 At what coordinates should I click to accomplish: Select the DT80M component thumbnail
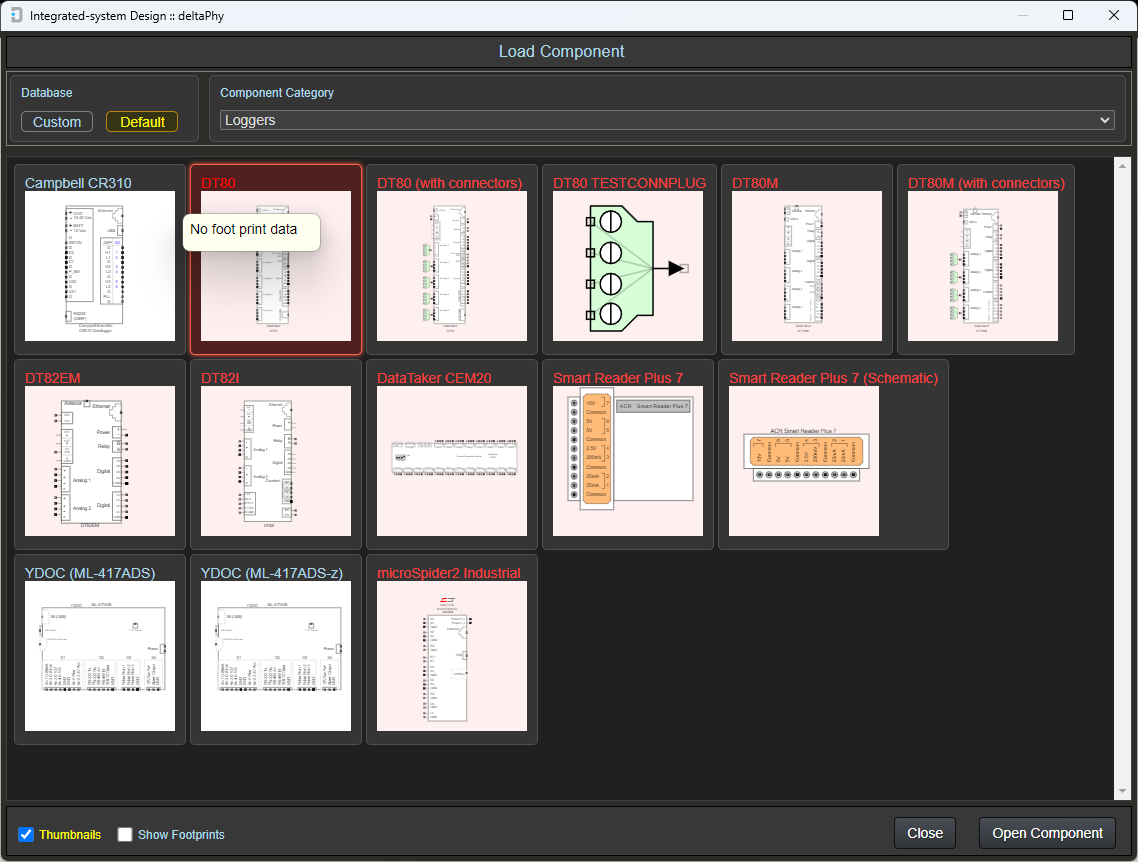(x=806, y=267)
